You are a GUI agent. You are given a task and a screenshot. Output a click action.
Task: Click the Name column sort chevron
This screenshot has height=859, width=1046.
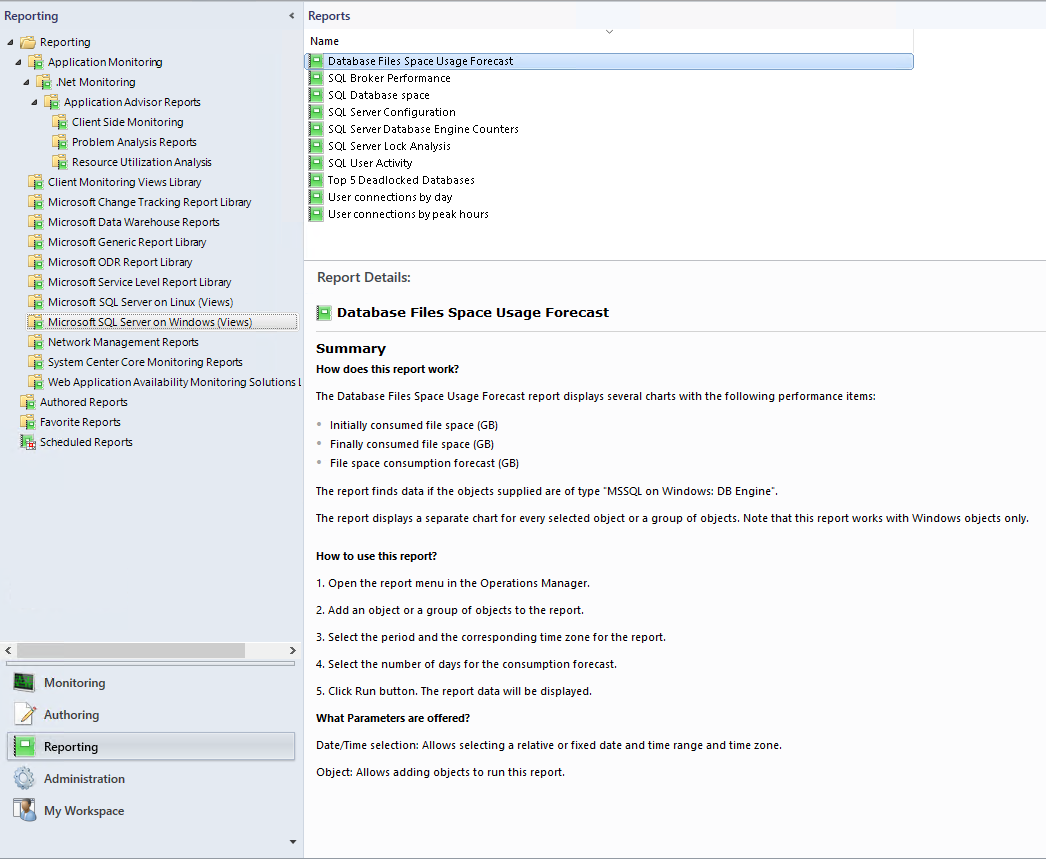click(x=609, y=32)
